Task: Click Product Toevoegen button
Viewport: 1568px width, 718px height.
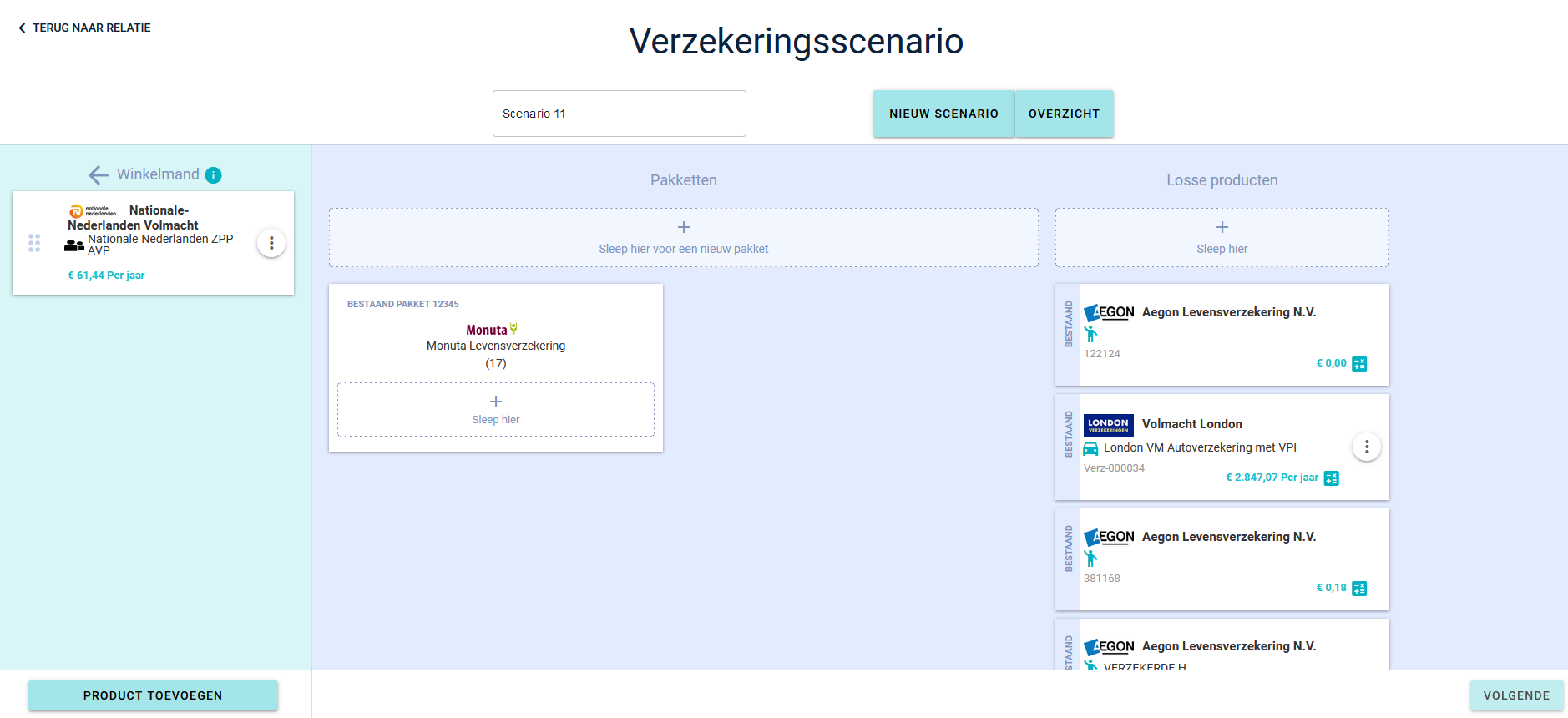Action: click(153, 695)
